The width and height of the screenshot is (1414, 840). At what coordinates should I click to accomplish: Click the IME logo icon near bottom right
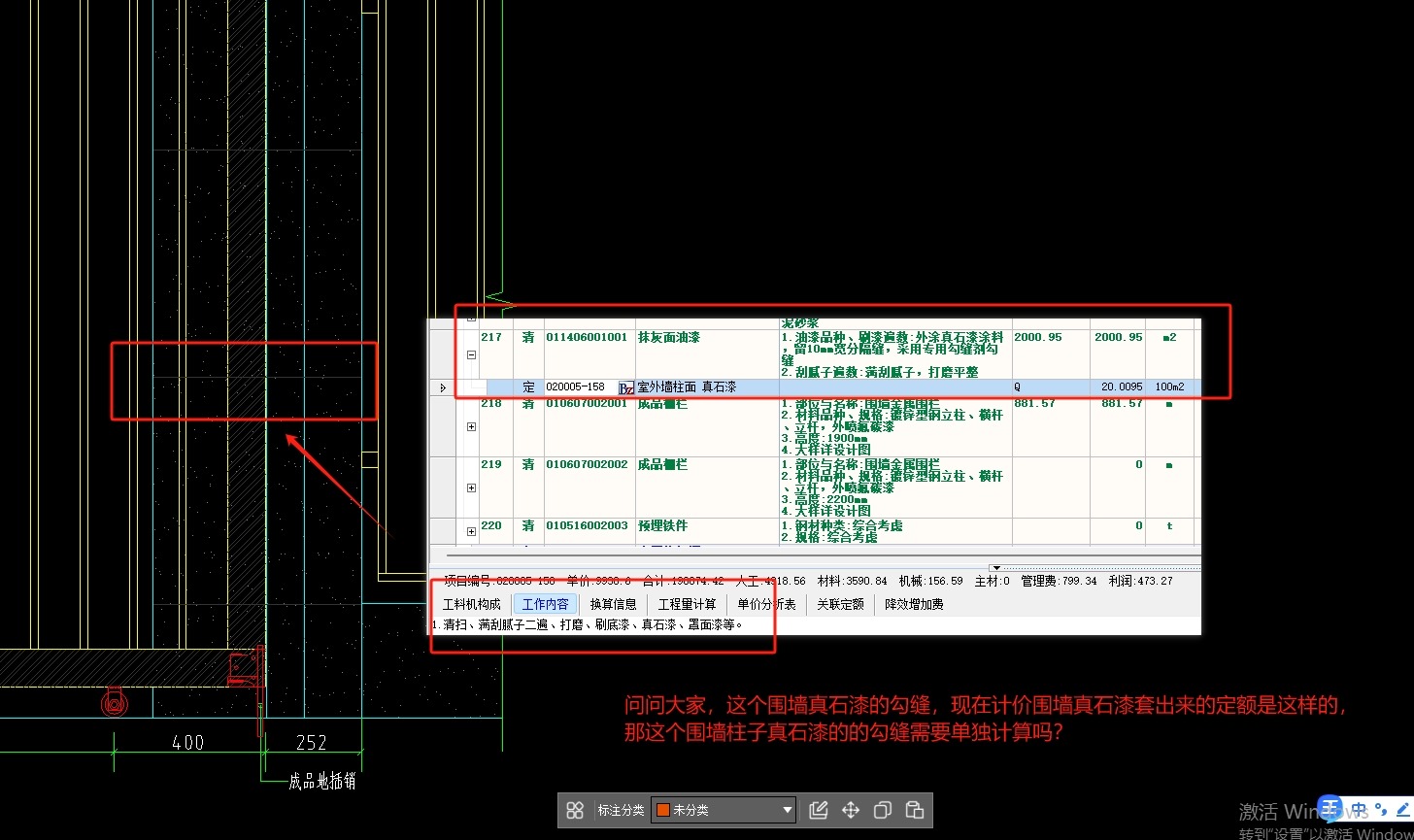[x=1331, y=808]
